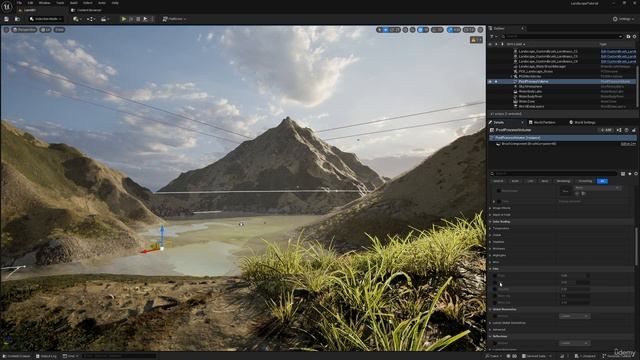Switch to the World Partition tab
The image size is (640, 360).
tap(544, 122)
